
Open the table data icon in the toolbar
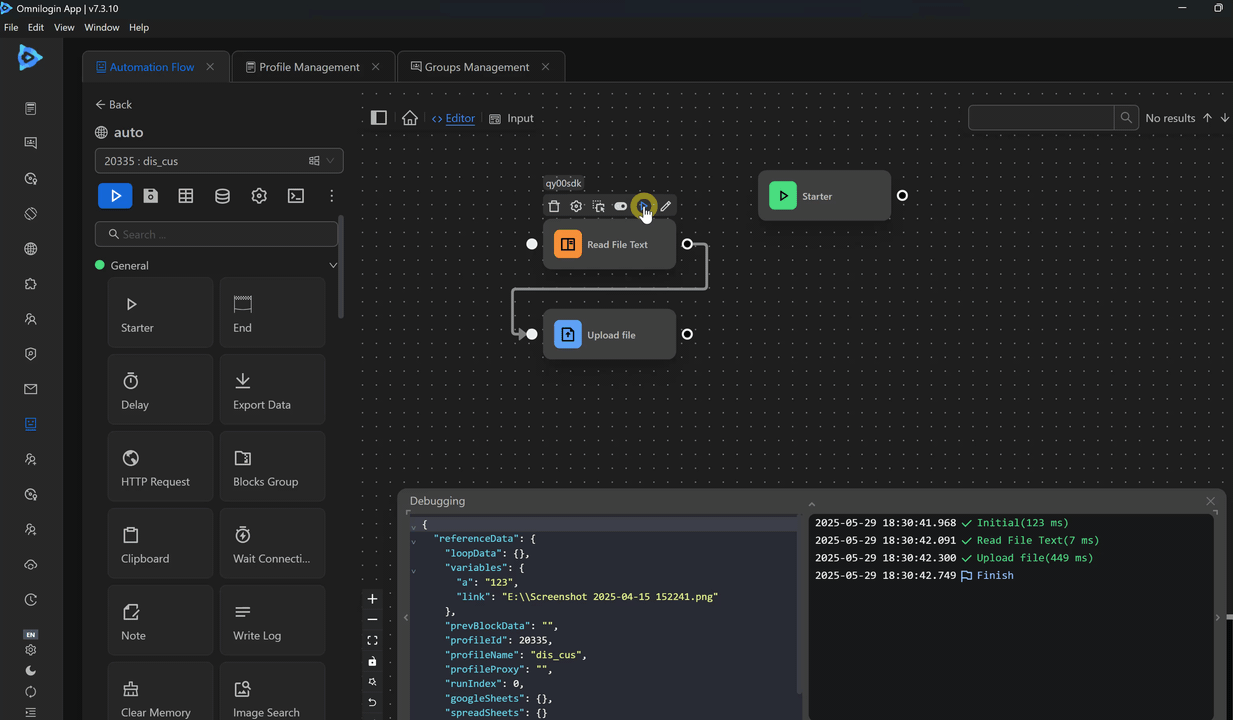(186, 196)
